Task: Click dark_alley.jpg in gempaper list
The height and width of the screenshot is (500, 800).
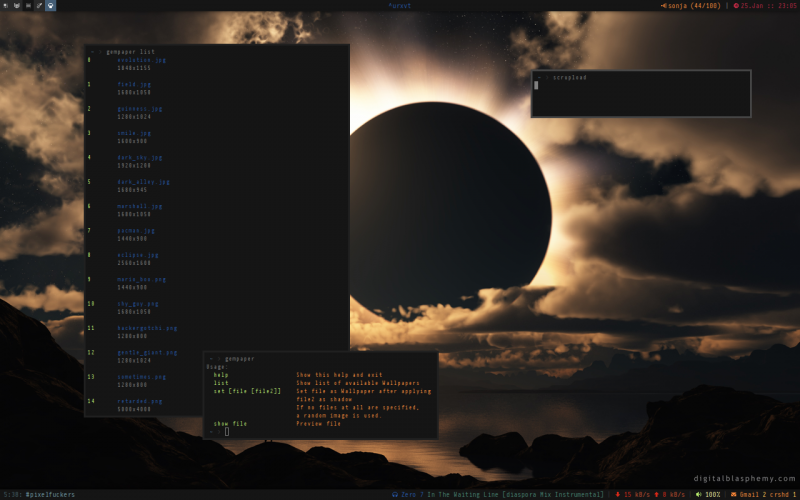Action: coord(143,182)
